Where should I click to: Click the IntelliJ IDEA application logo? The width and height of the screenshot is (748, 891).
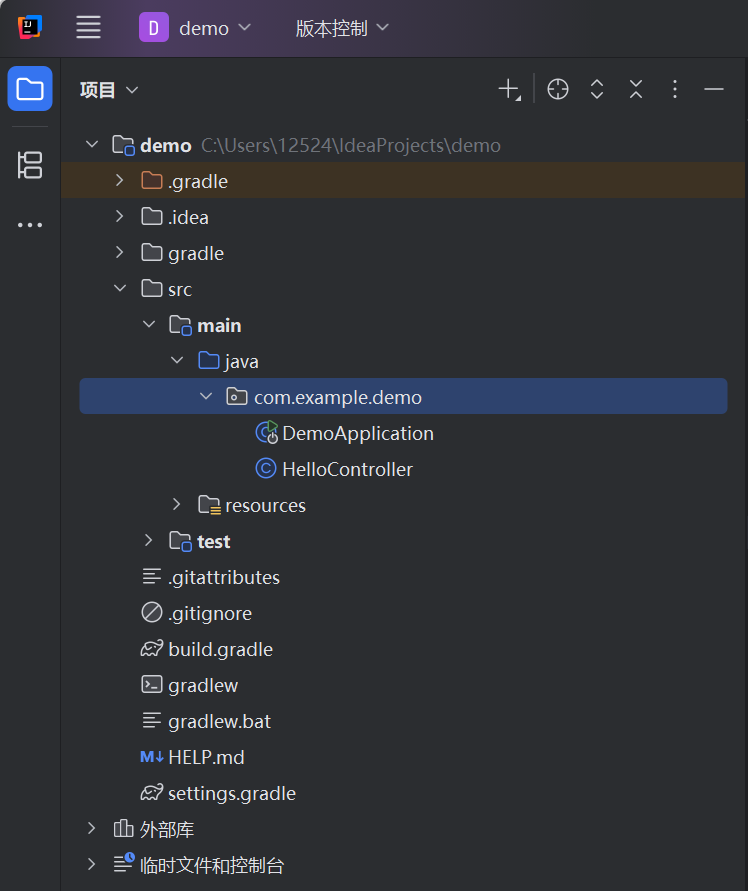click(x=27, y=27)
